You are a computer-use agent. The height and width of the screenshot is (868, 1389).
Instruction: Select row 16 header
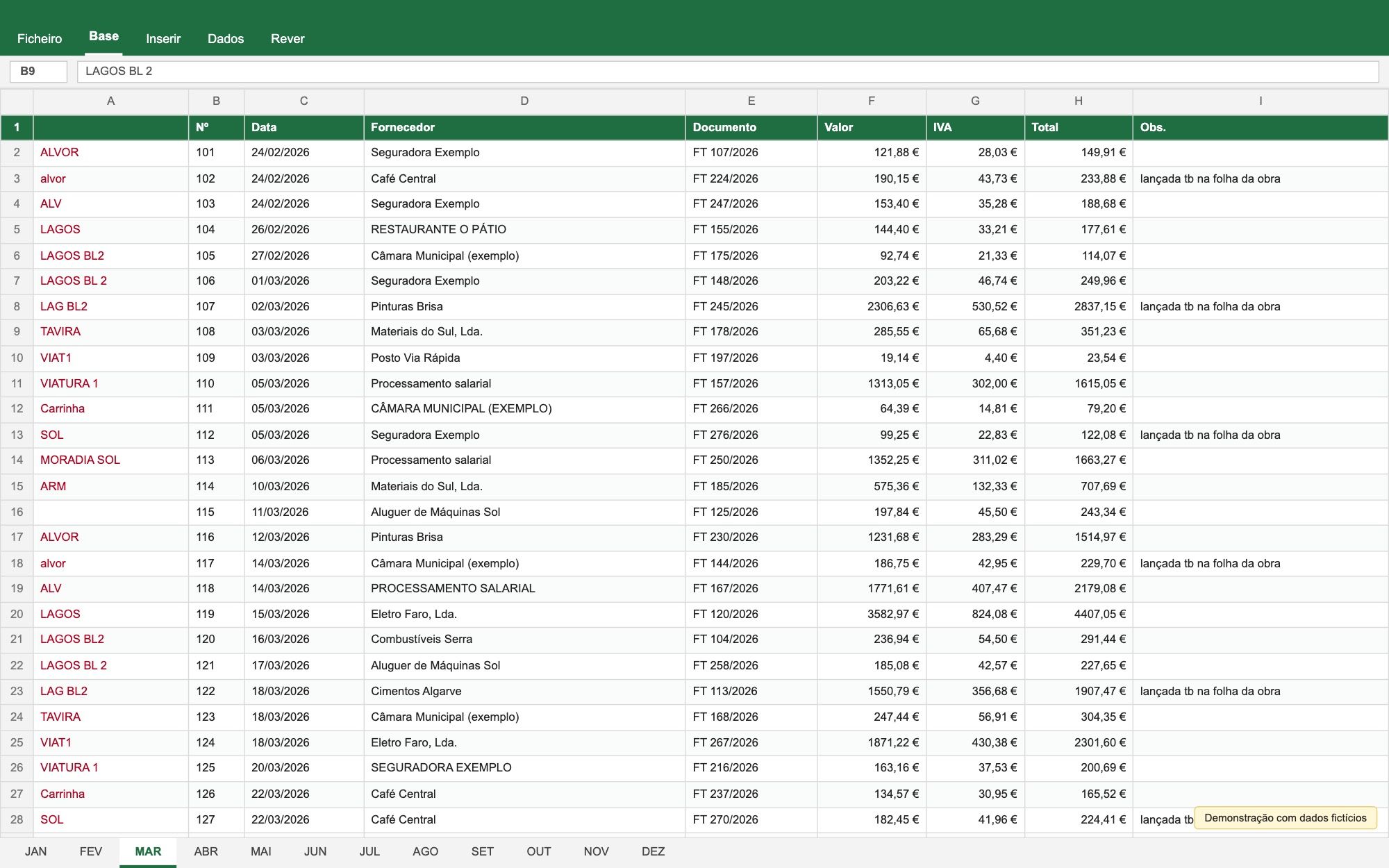coord(17,512)
